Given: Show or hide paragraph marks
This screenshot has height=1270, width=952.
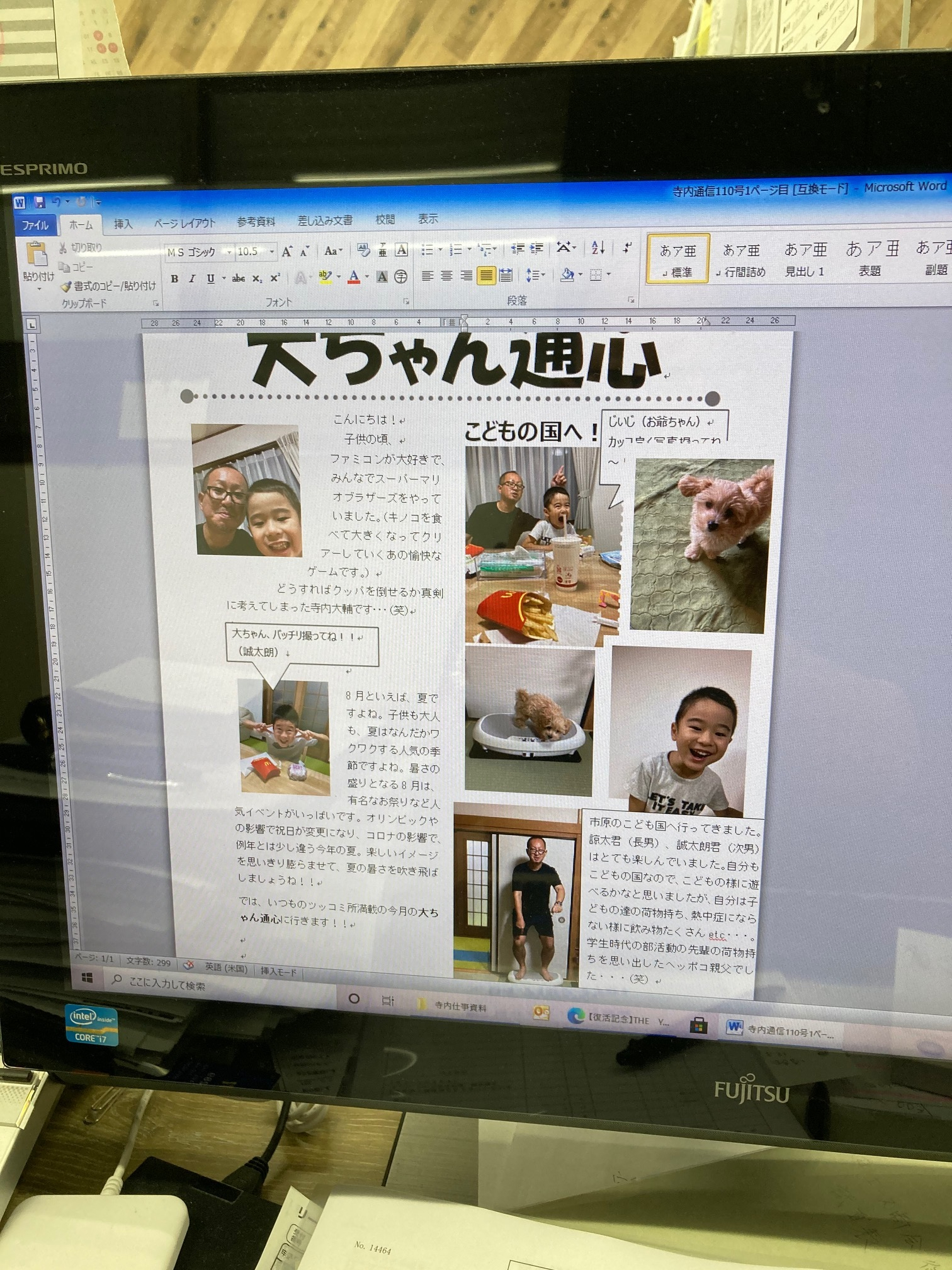Looking at the screenshot, I should (627, 247).
